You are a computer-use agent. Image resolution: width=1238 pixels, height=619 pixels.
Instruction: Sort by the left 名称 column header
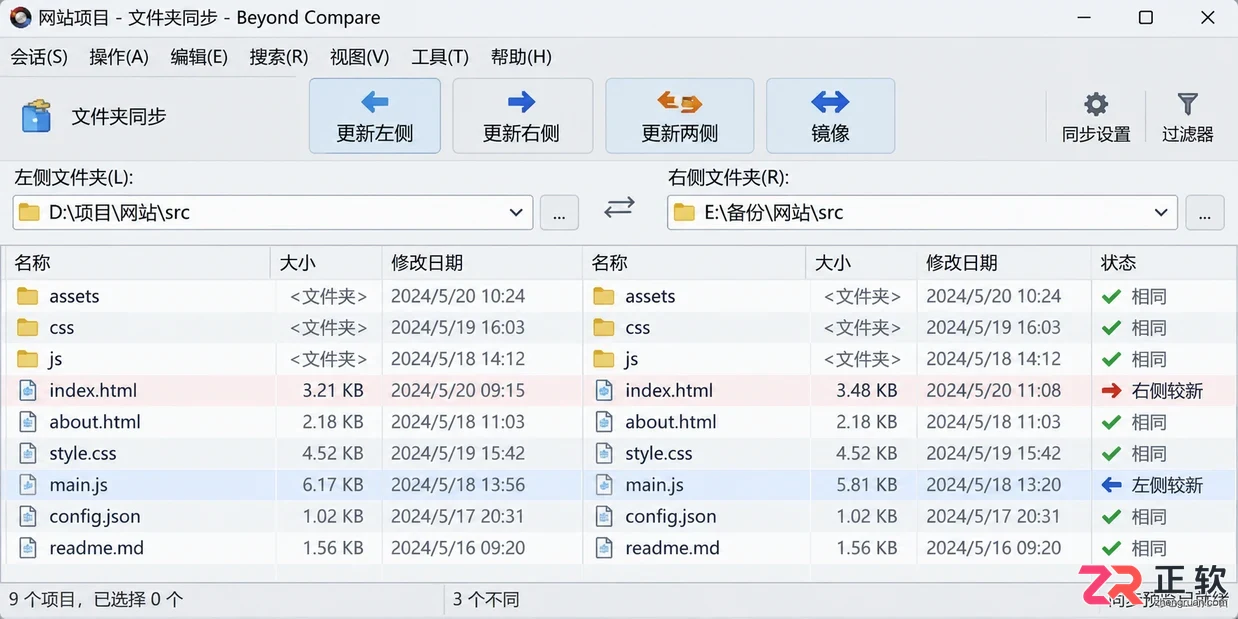coord(137,263)
